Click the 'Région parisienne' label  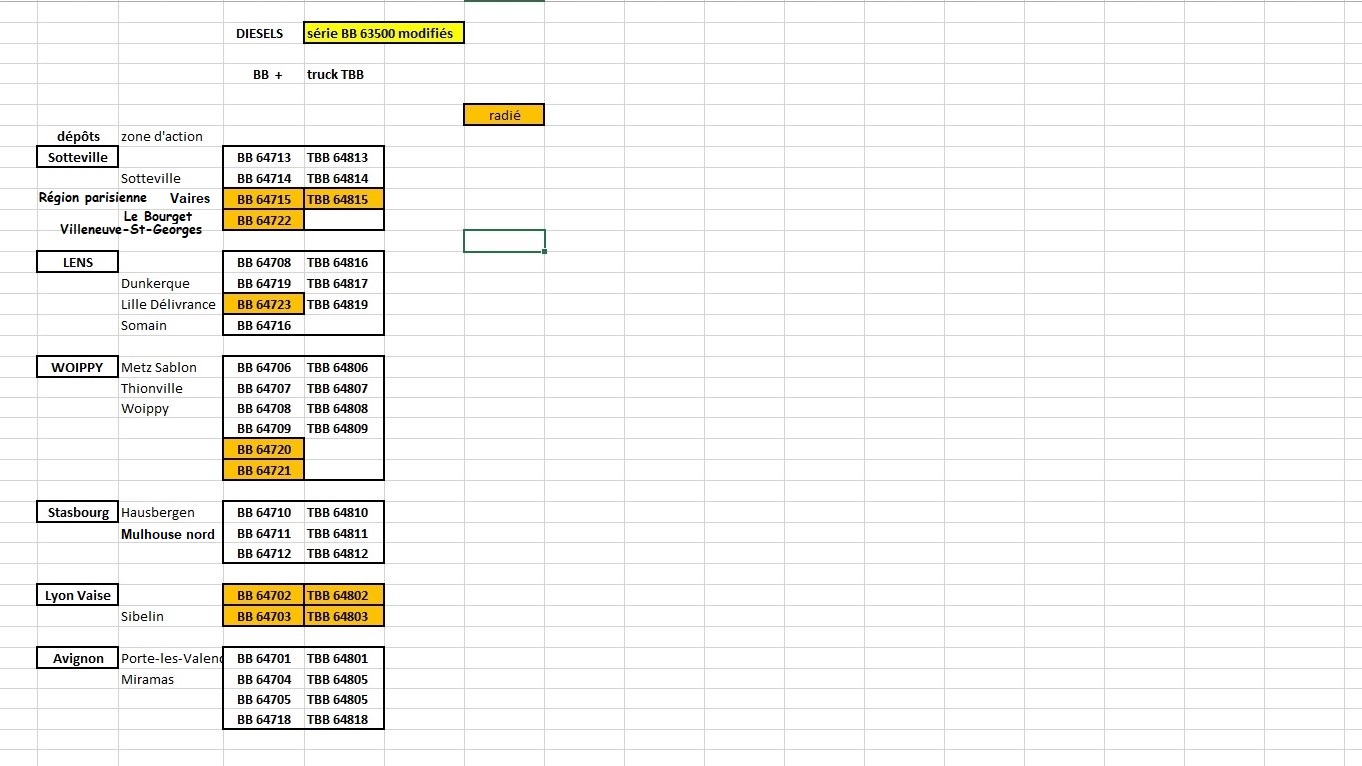[x=93, y=197]
